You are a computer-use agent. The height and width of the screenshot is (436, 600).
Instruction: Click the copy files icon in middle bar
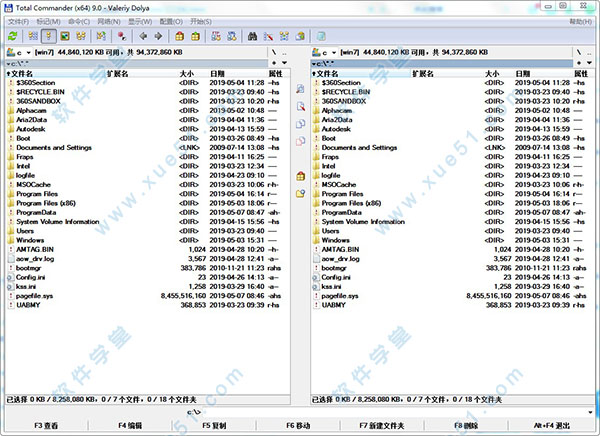(x=300, y=123)
